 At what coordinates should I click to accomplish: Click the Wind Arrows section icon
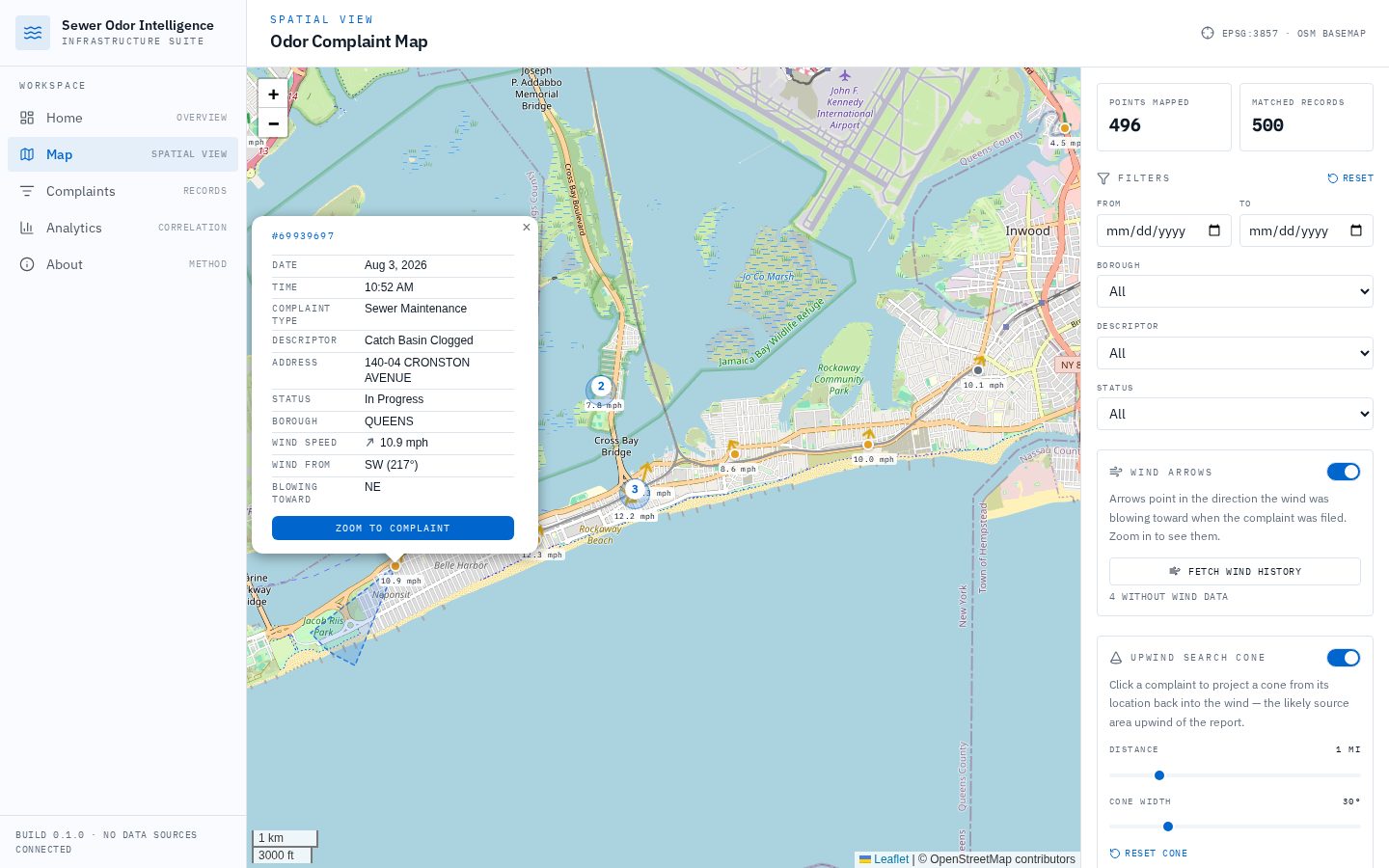1116,472
